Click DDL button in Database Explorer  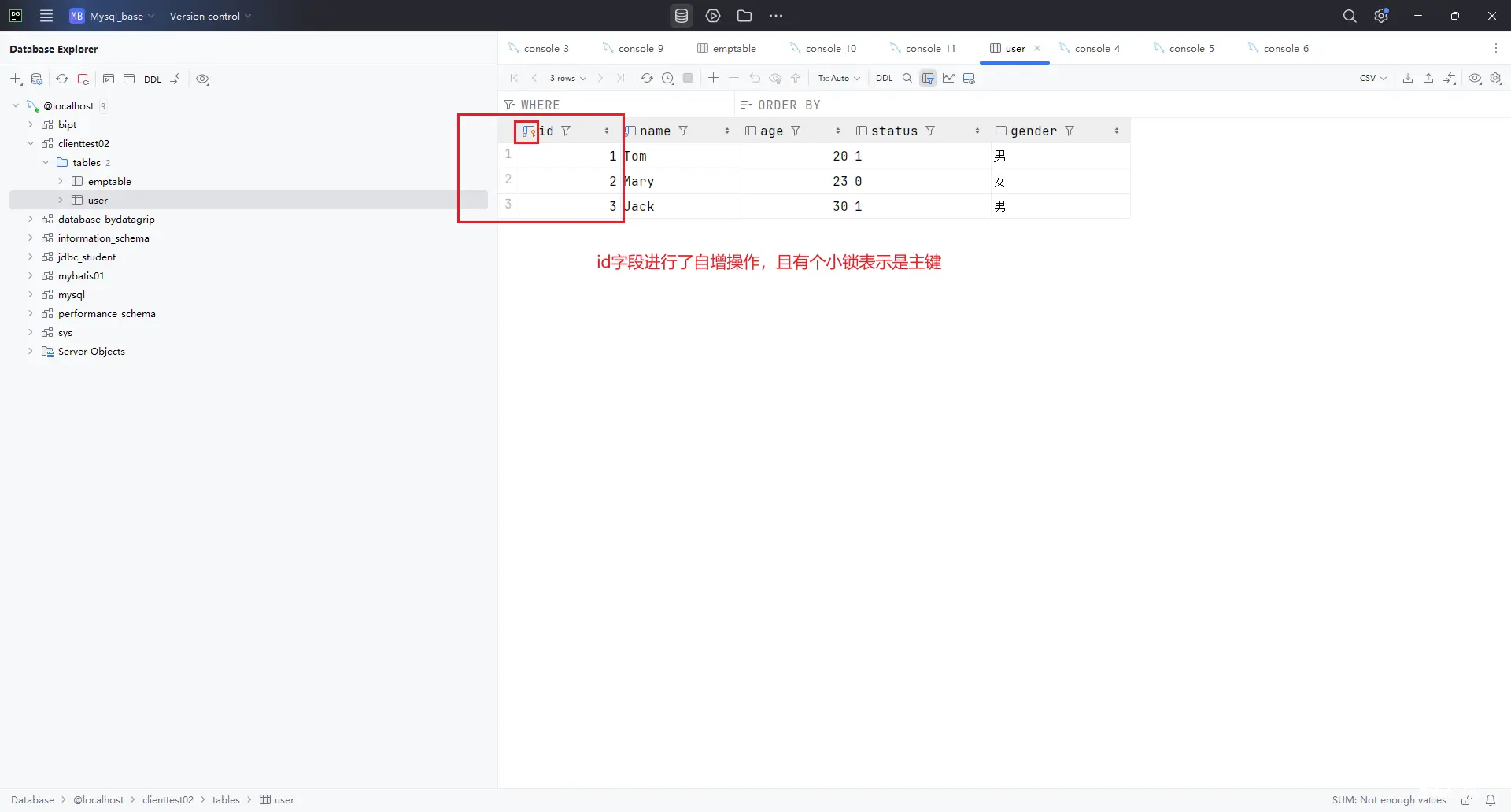pos(153,79)
